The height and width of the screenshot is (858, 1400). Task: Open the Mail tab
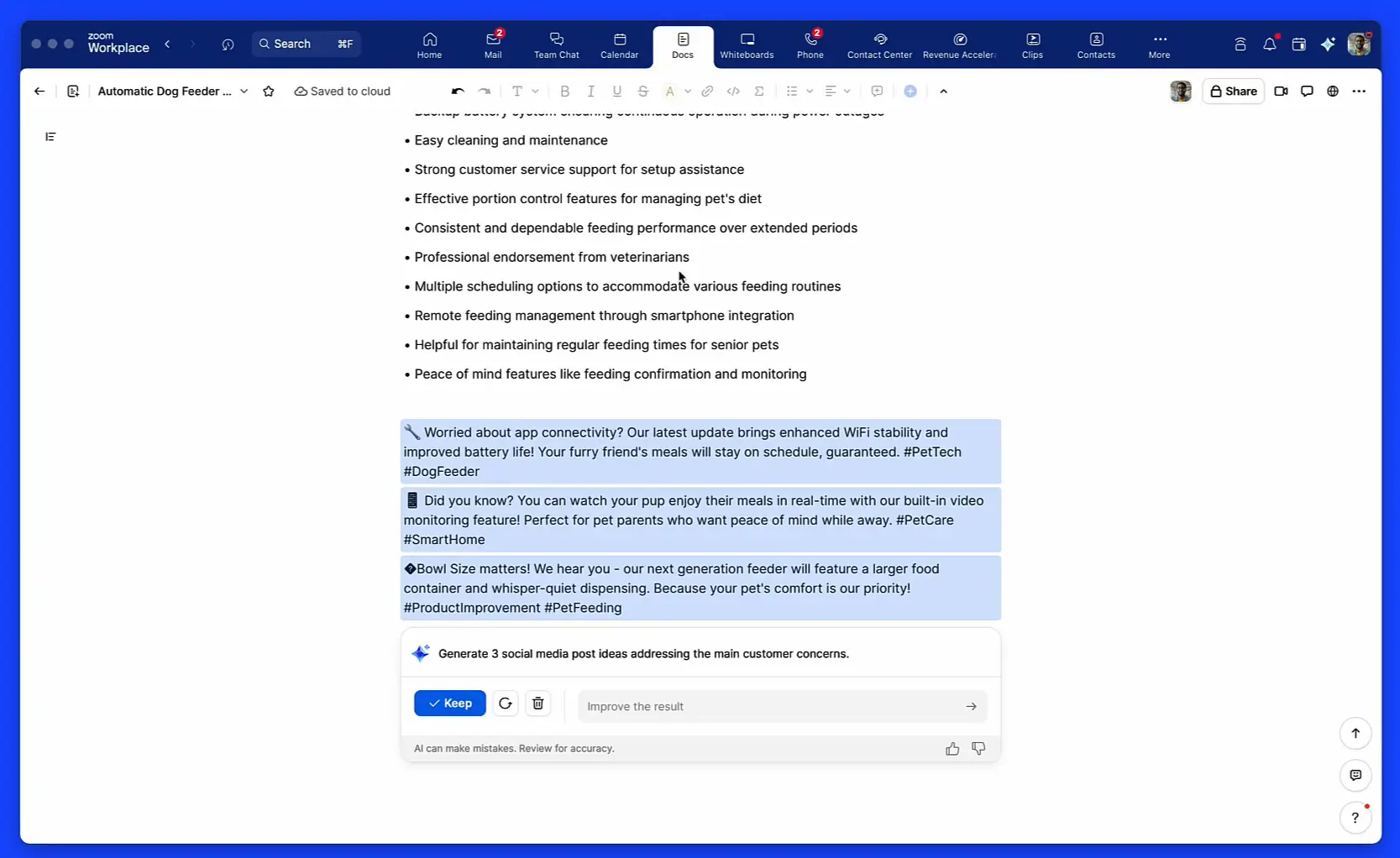pos(493,45)
